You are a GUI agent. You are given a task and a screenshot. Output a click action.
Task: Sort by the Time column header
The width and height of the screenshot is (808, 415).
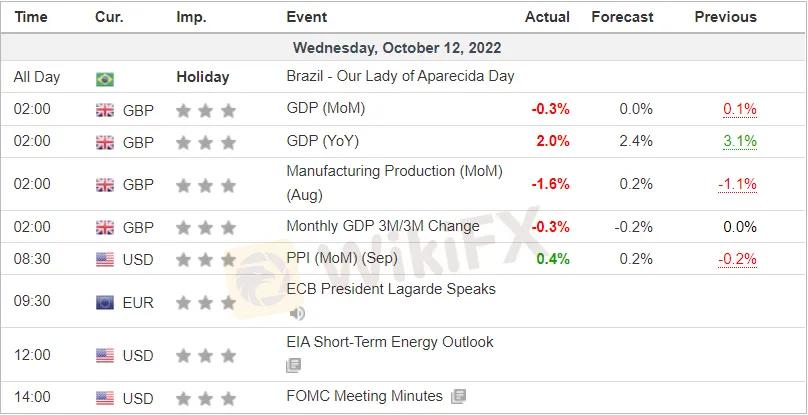[x=31, y=17]
